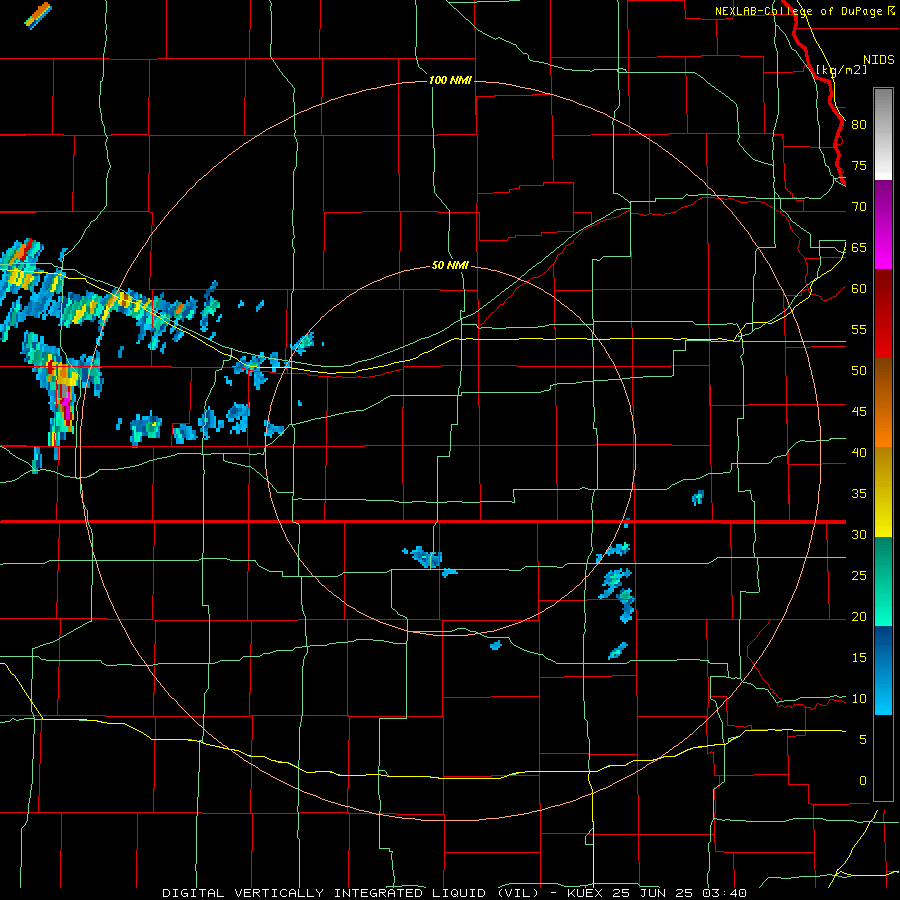Click the 20 value on the VIL scale
Screen dimensions: 900x900
[x=859, y=616]
